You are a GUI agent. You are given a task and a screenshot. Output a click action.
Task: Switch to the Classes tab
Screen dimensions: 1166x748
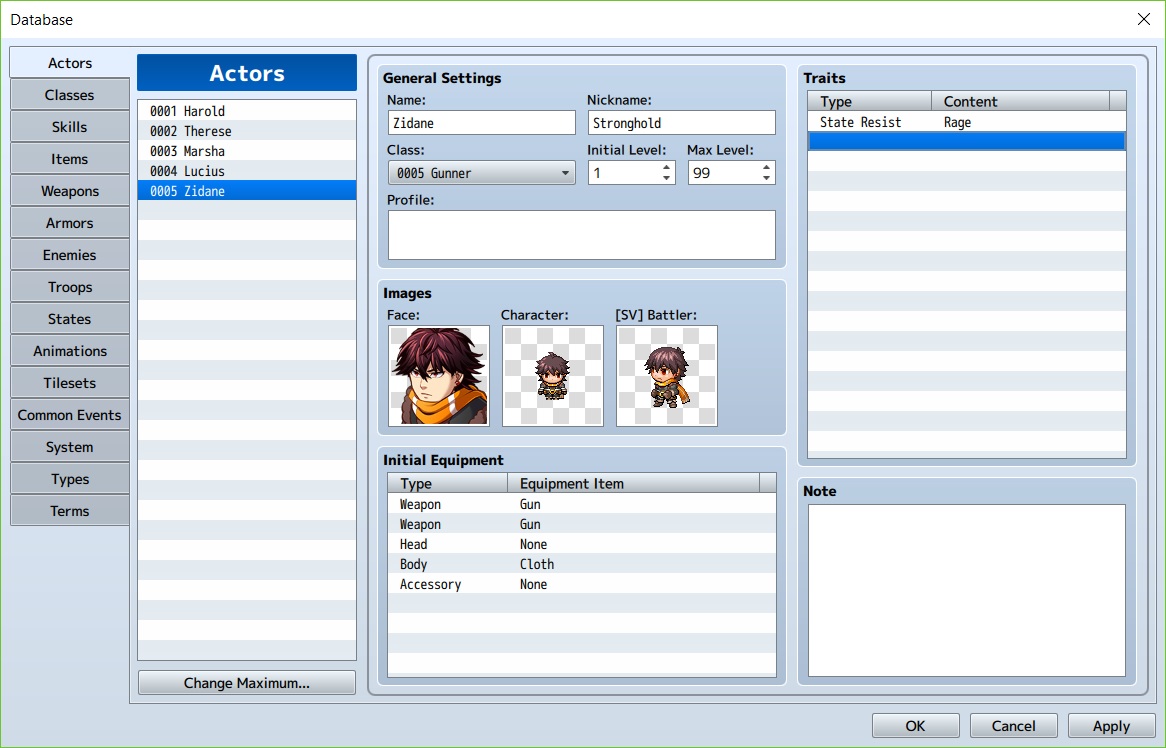70,95
